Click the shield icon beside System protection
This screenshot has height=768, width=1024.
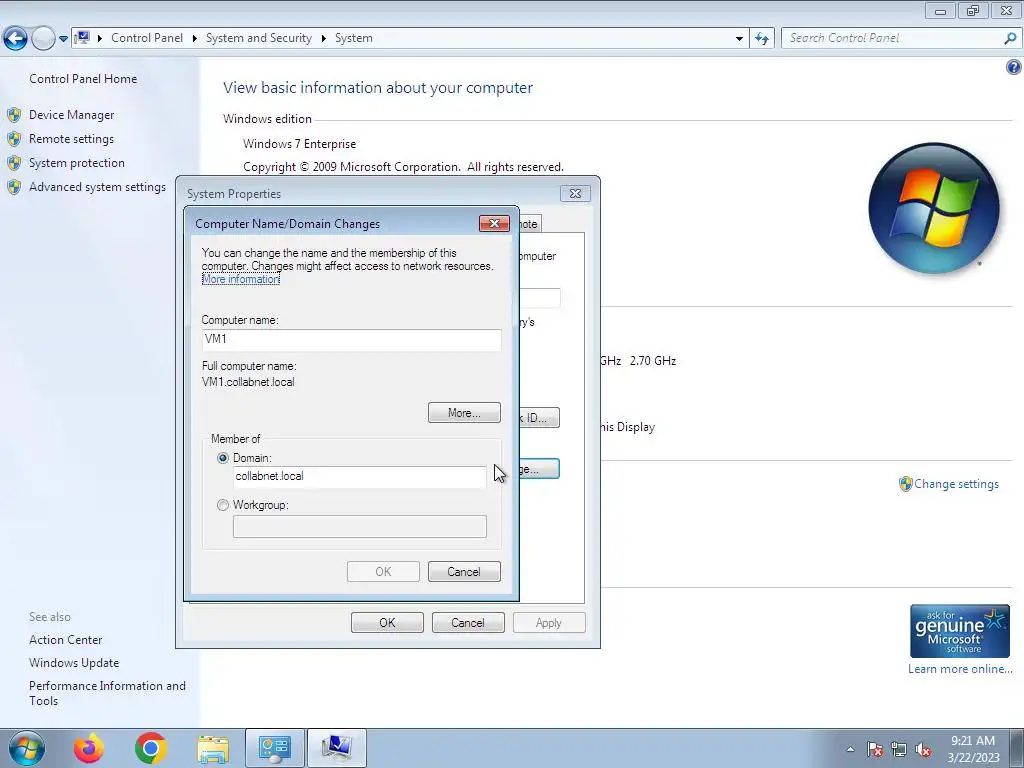tap(14, 163)
